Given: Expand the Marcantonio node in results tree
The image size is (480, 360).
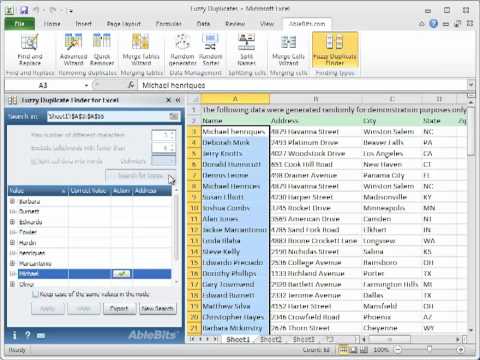Looking at the screenshot, I should [12, 263].
